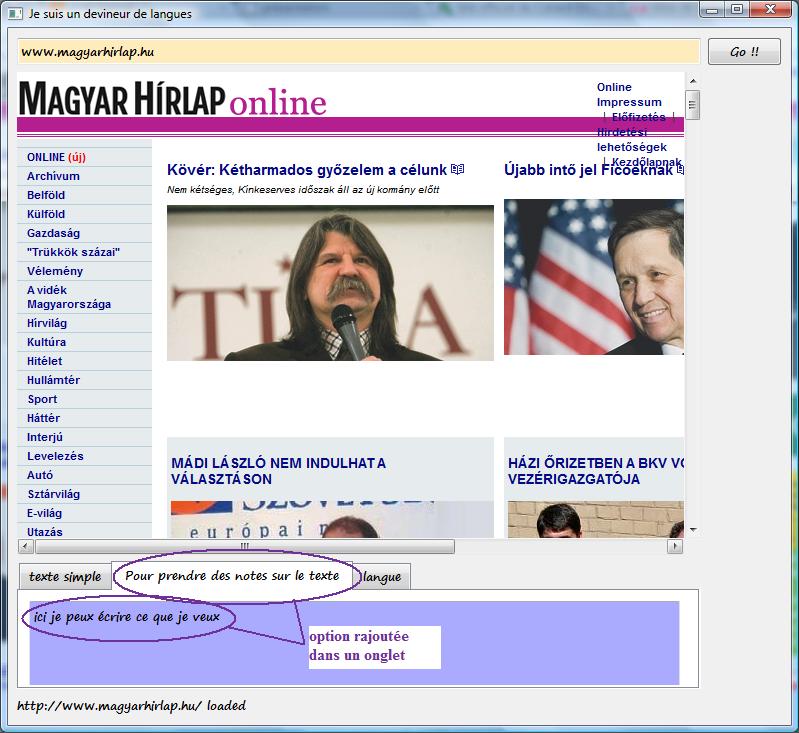Image resolution: width=799 pixels, height=733 pixels.
Task: Click the photo with the American flag
Action: 594,277
